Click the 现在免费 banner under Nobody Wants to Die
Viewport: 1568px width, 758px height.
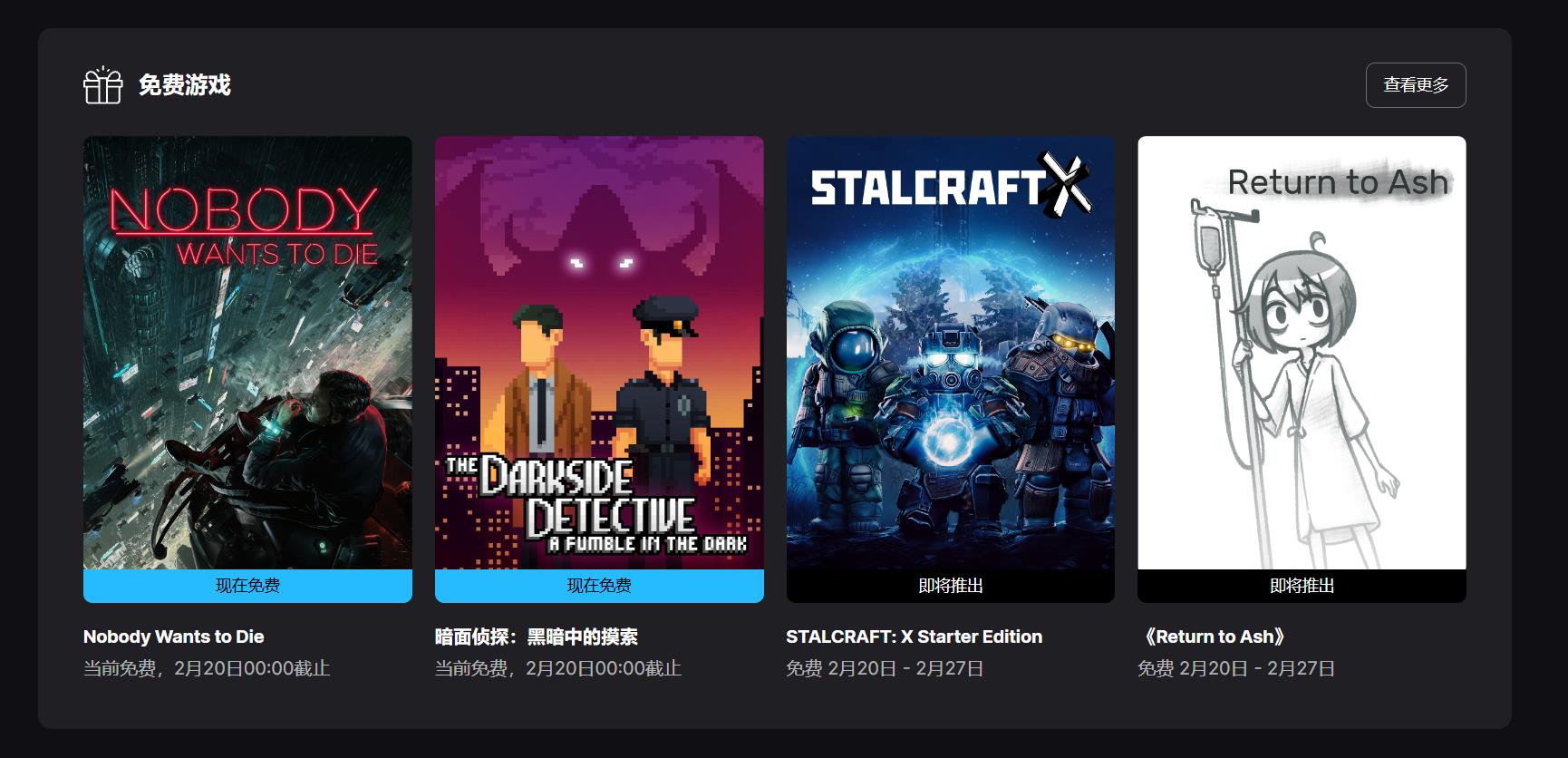(x=247, y=586)
